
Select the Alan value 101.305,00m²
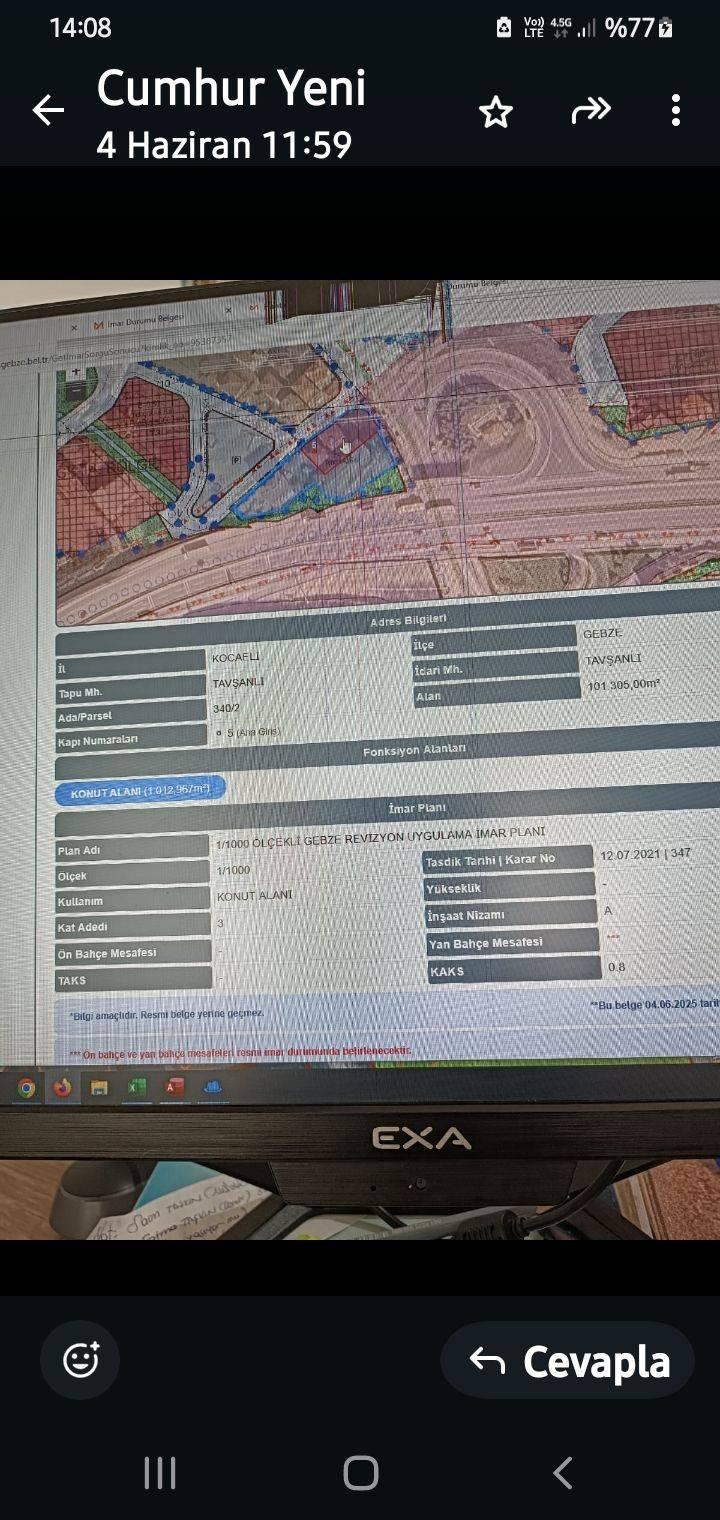(624, 685)
